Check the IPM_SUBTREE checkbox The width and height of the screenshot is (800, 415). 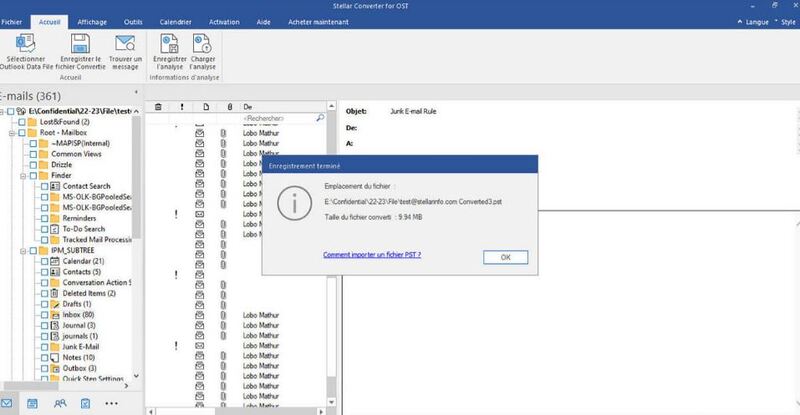click(33, 250)
